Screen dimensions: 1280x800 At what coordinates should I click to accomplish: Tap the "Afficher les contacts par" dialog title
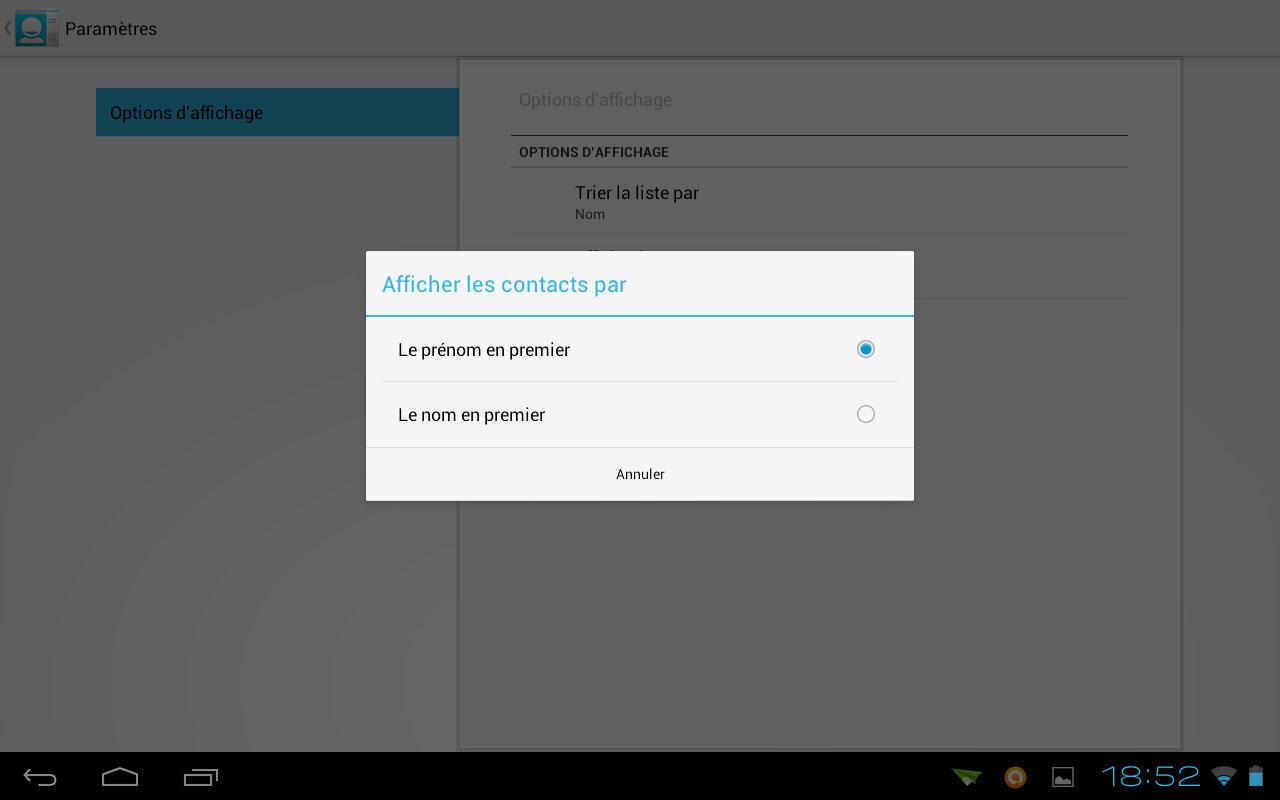(504, 284)
